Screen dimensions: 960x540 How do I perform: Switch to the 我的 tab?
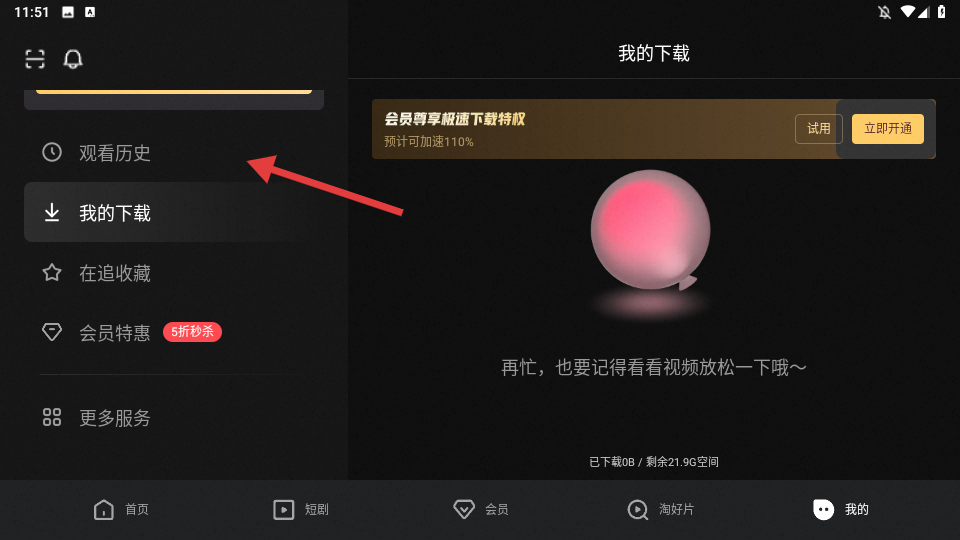(841, 509)
